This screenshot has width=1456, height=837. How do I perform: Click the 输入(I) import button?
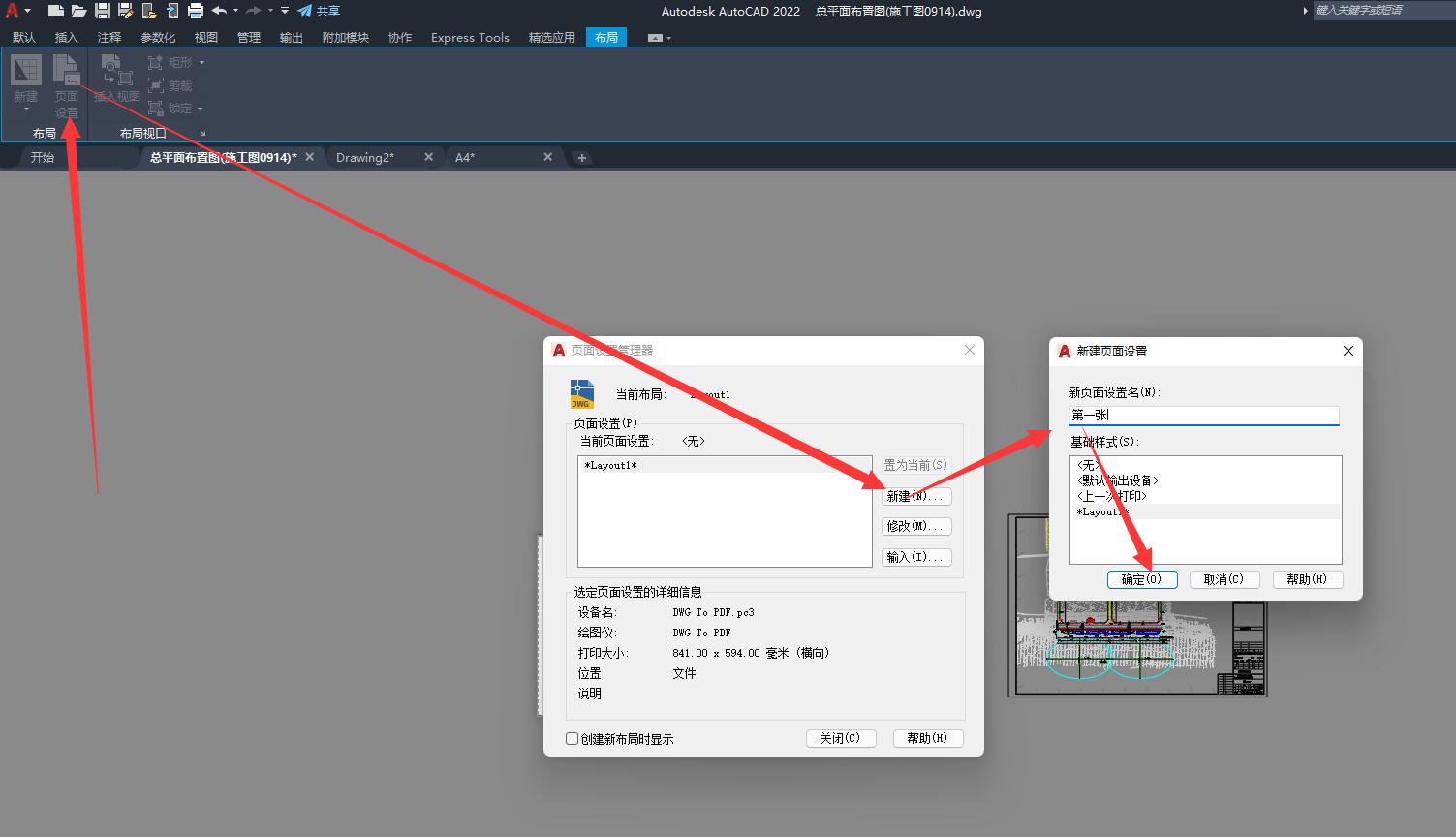point(915,556)
